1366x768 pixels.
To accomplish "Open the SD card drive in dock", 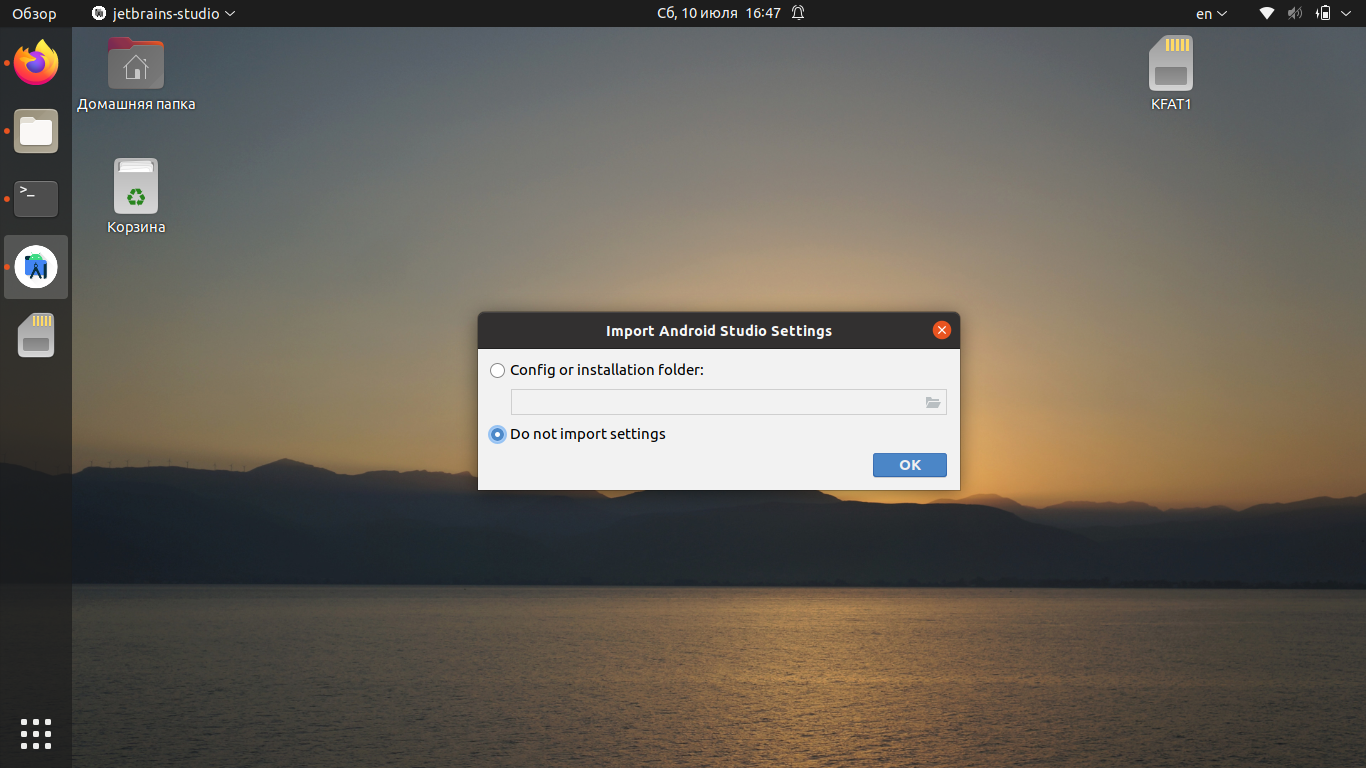I will 36,335.
